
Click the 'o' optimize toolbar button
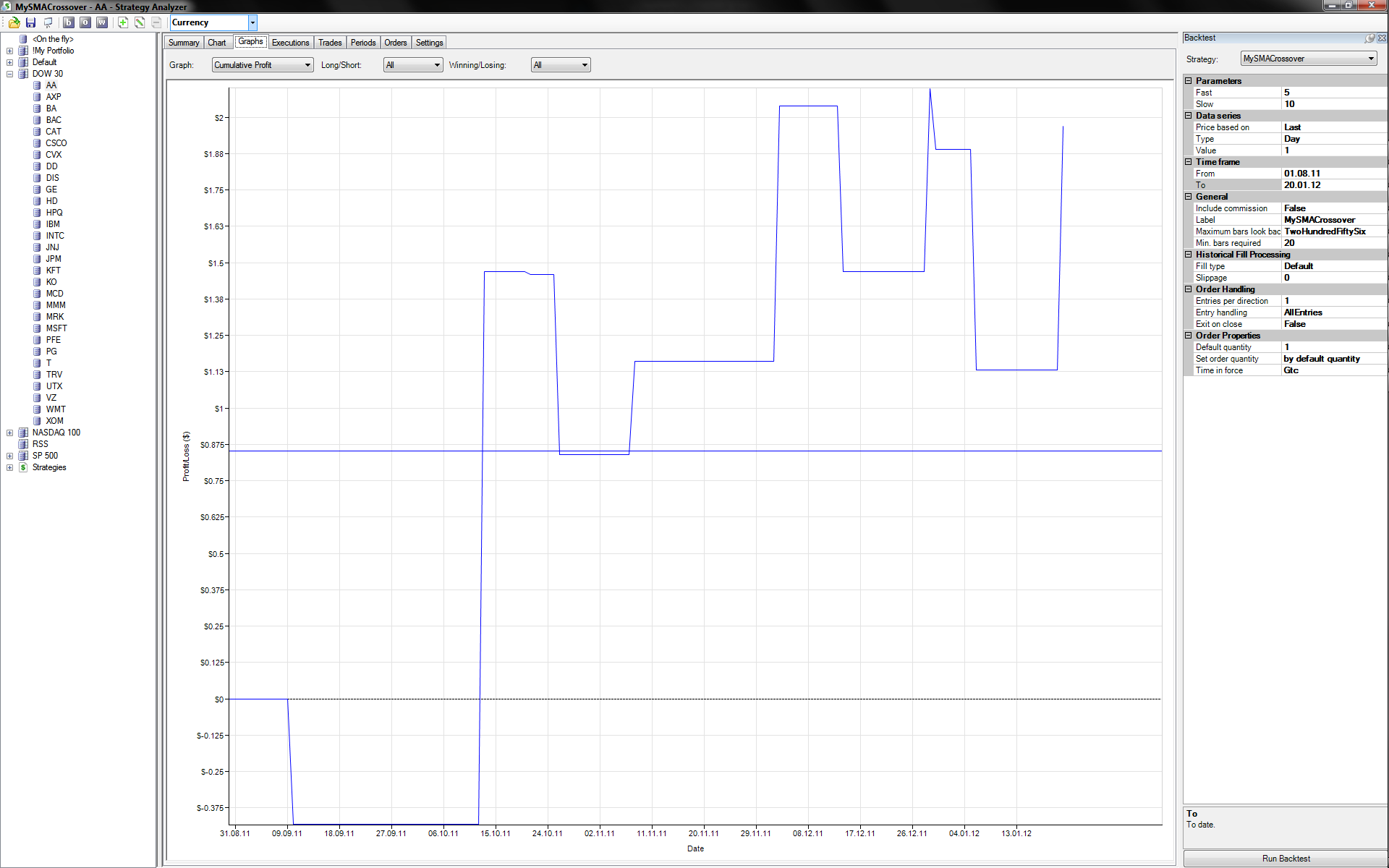pyautogui.click(x=85, y=22)
